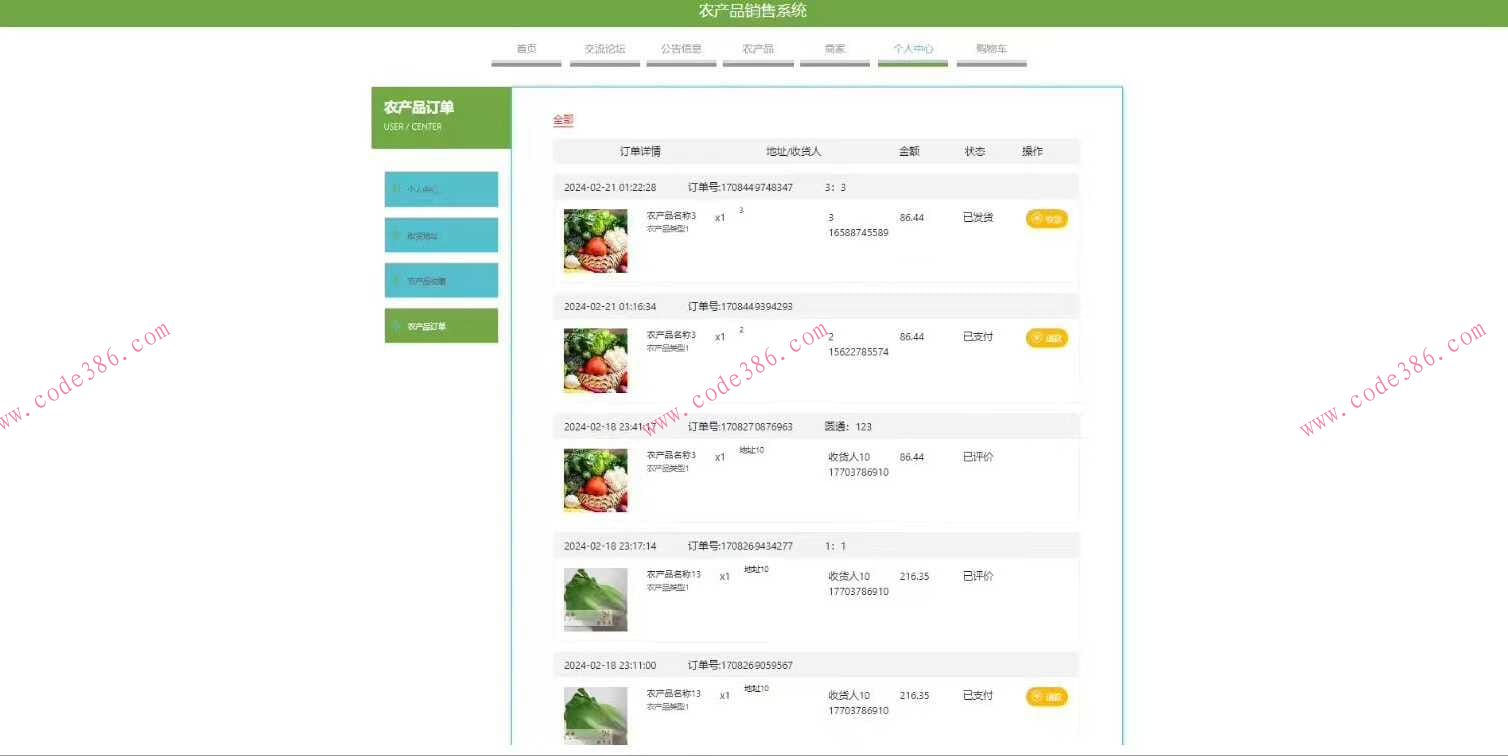Viewport: 1508px width, 756px height.
Task: View the 公告信息 announcements section
Action: pos(680,47)
